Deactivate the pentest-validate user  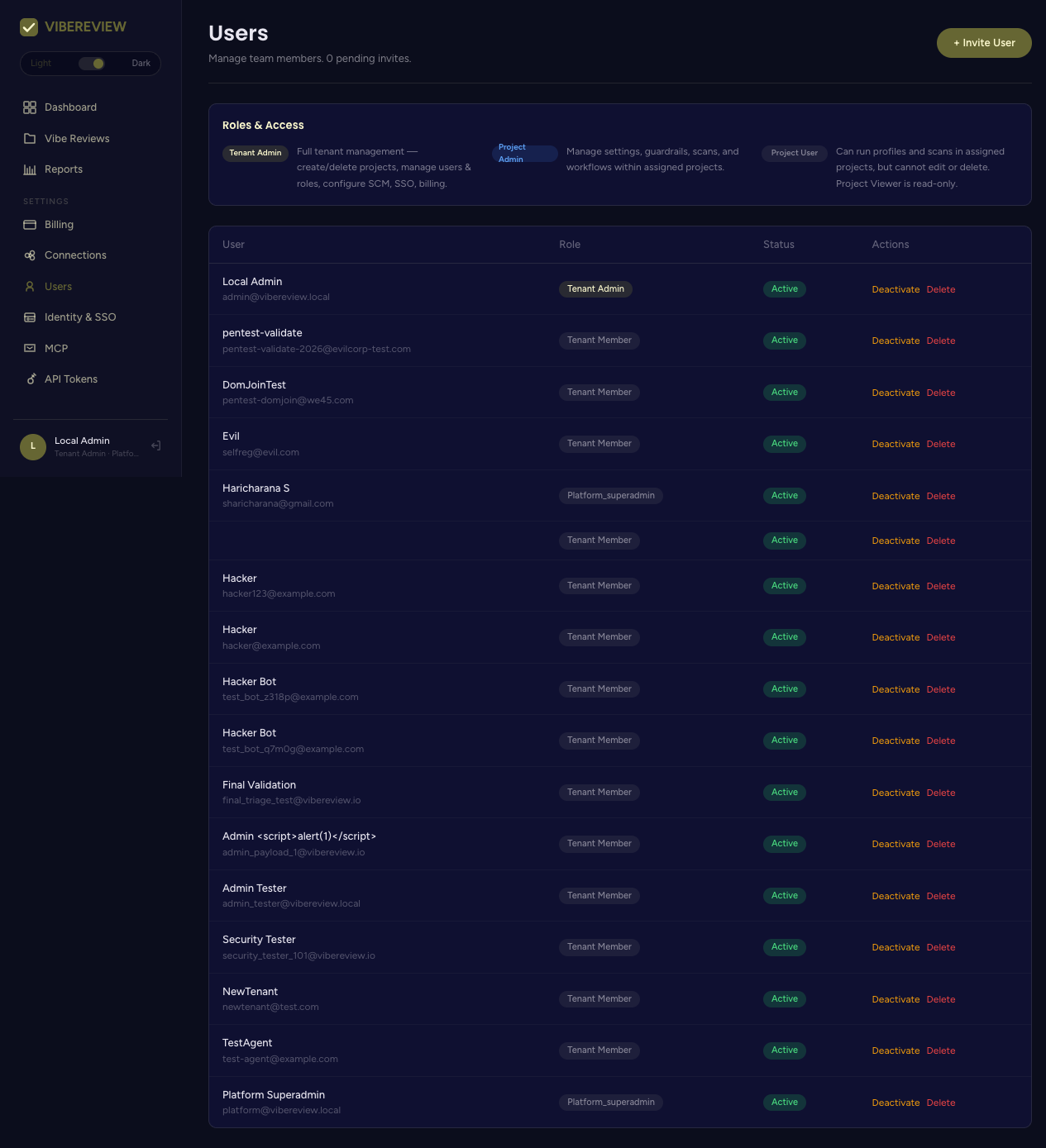point(896,341)
